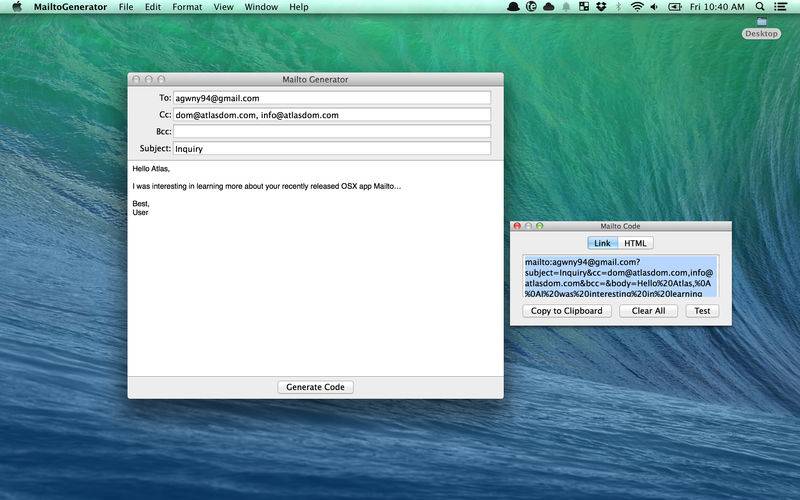
Task: Open the Dropbox menu bar icon
Action: click(601, 7)
